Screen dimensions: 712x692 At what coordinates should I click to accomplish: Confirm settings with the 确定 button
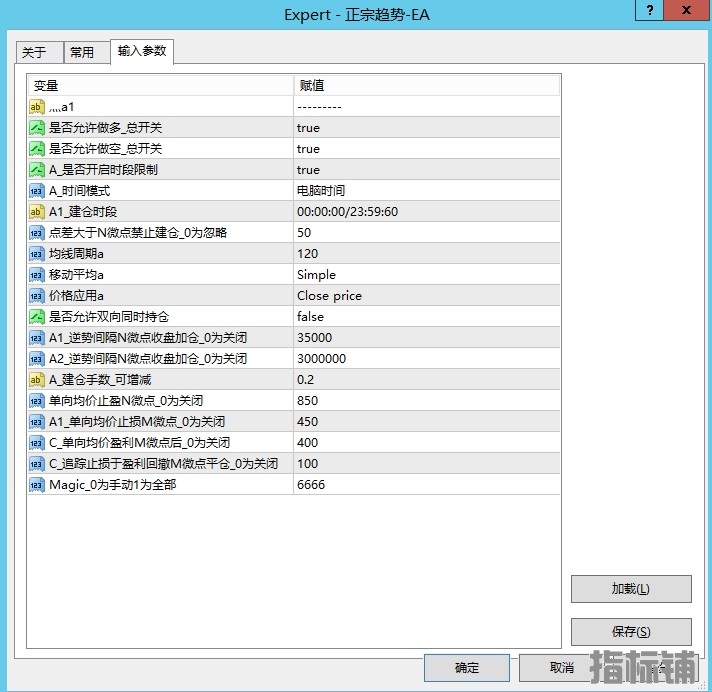466,668
